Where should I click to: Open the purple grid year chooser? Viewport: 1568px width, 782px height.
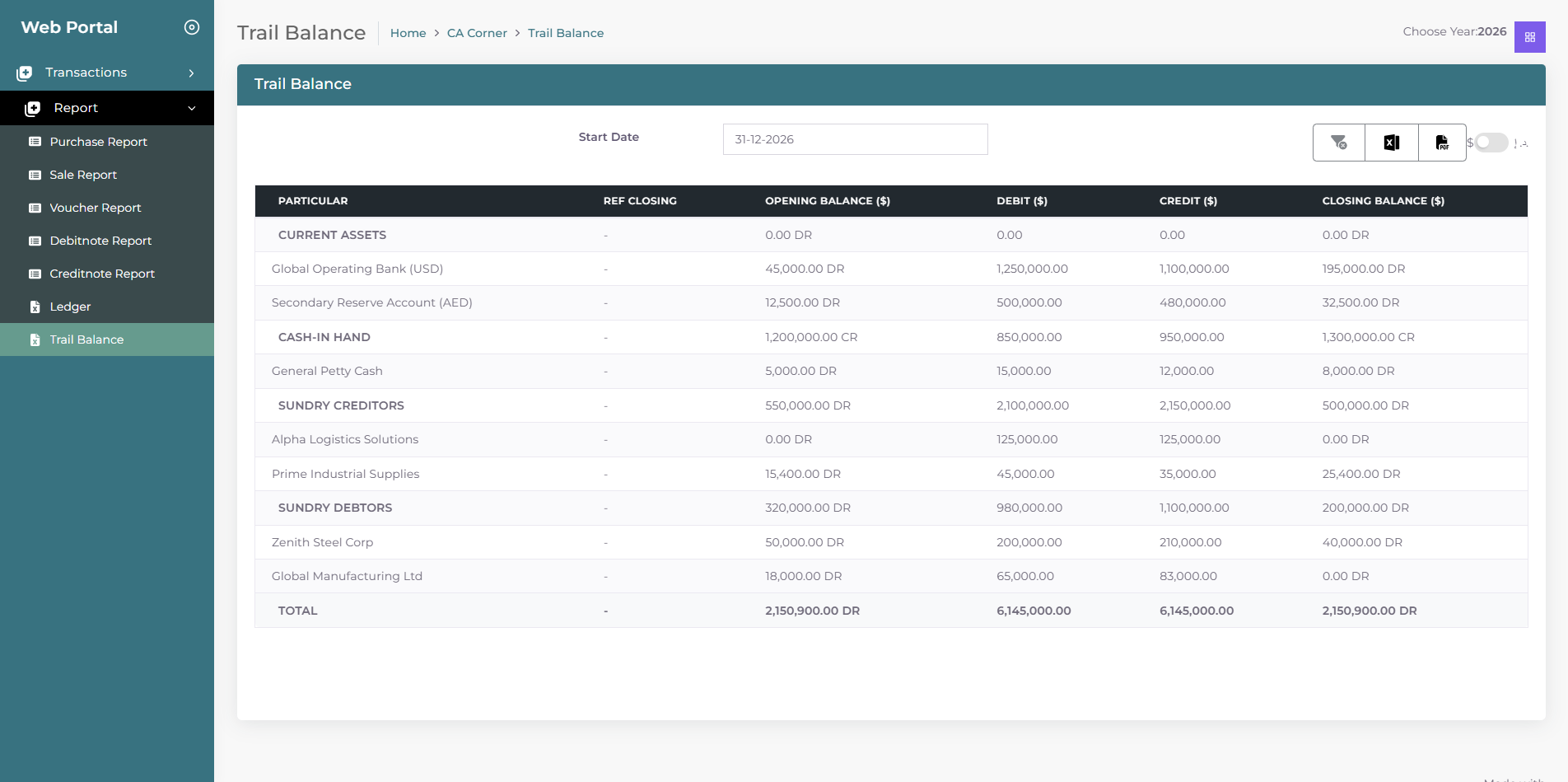pos(1529,37)
